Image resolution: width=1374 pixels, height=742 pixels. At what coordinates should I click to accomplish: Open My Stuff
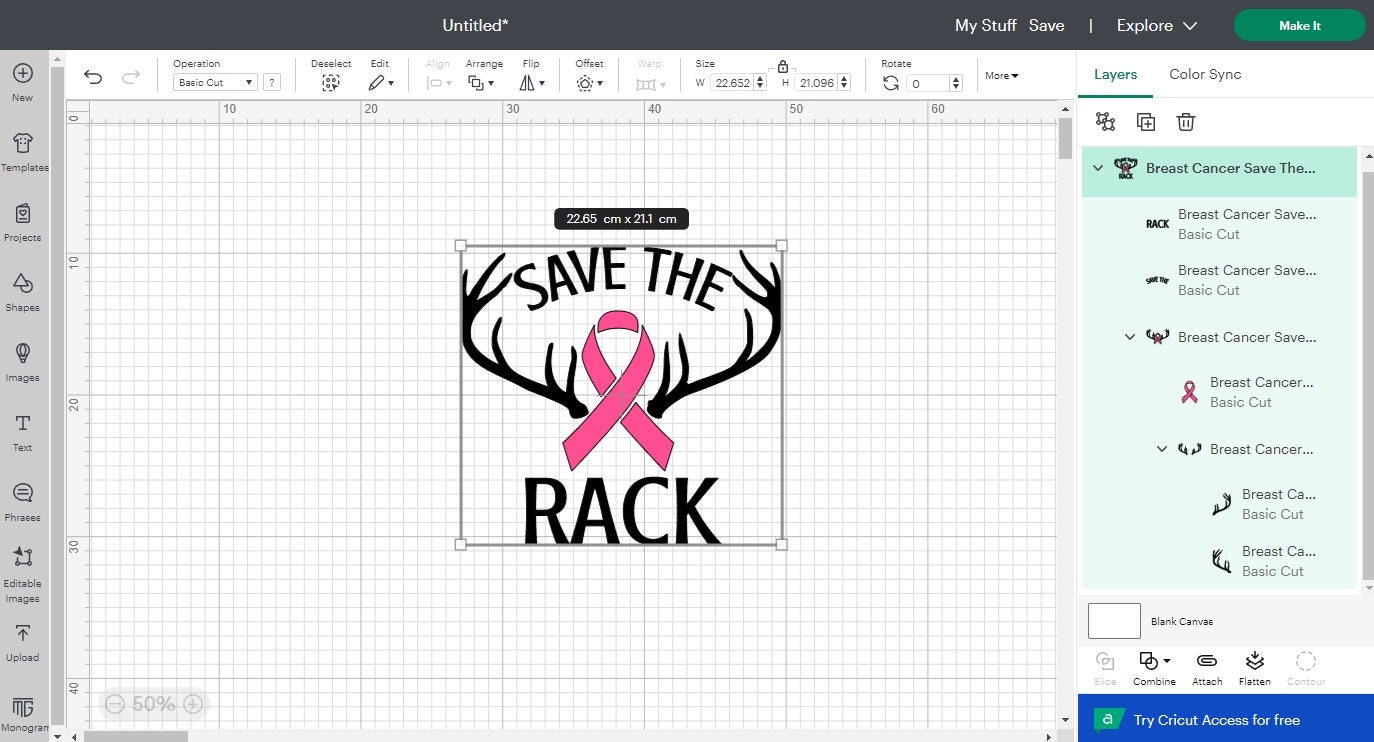click(x=985, y=25)
